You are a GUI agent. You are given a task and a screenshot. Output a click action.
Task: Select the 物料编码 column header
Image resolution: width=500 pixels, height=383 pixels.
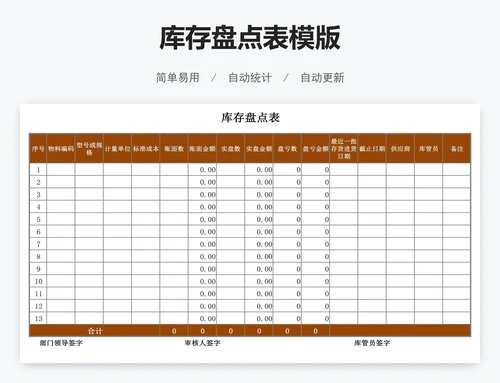[61, 149]
